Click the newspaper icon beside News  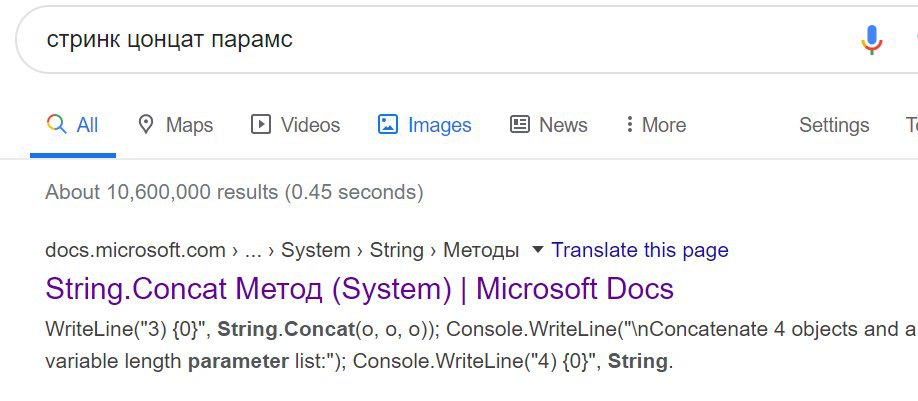[x=519, y=124]
